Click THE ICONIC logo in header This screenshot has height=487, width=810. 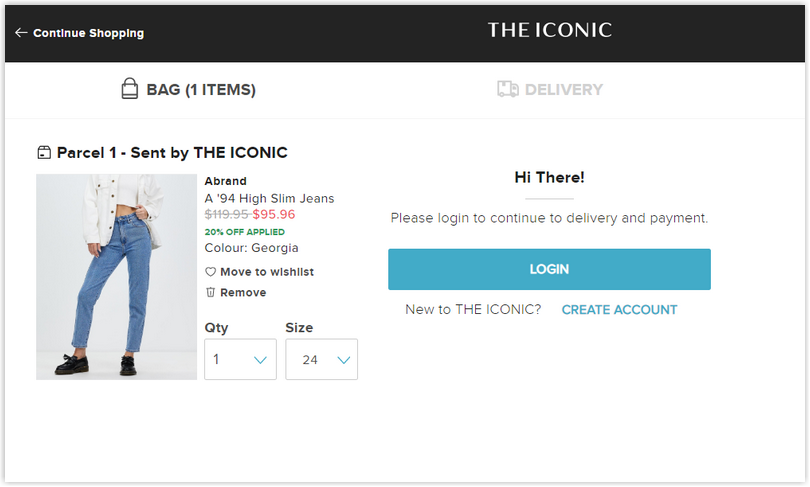coord(550,30)
